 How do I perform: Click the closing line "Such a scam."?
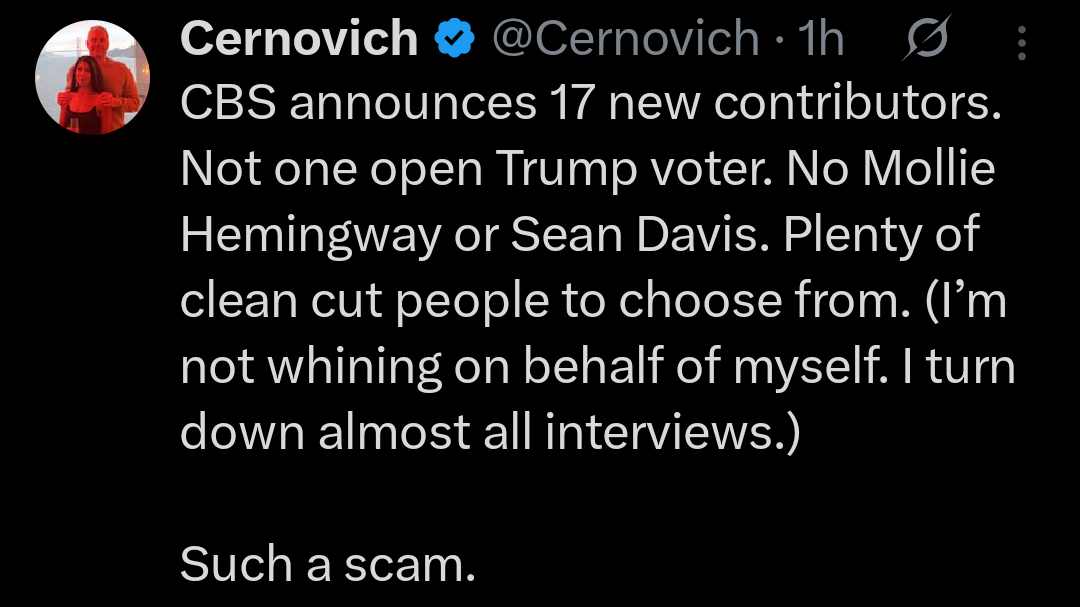click(326, 567)
